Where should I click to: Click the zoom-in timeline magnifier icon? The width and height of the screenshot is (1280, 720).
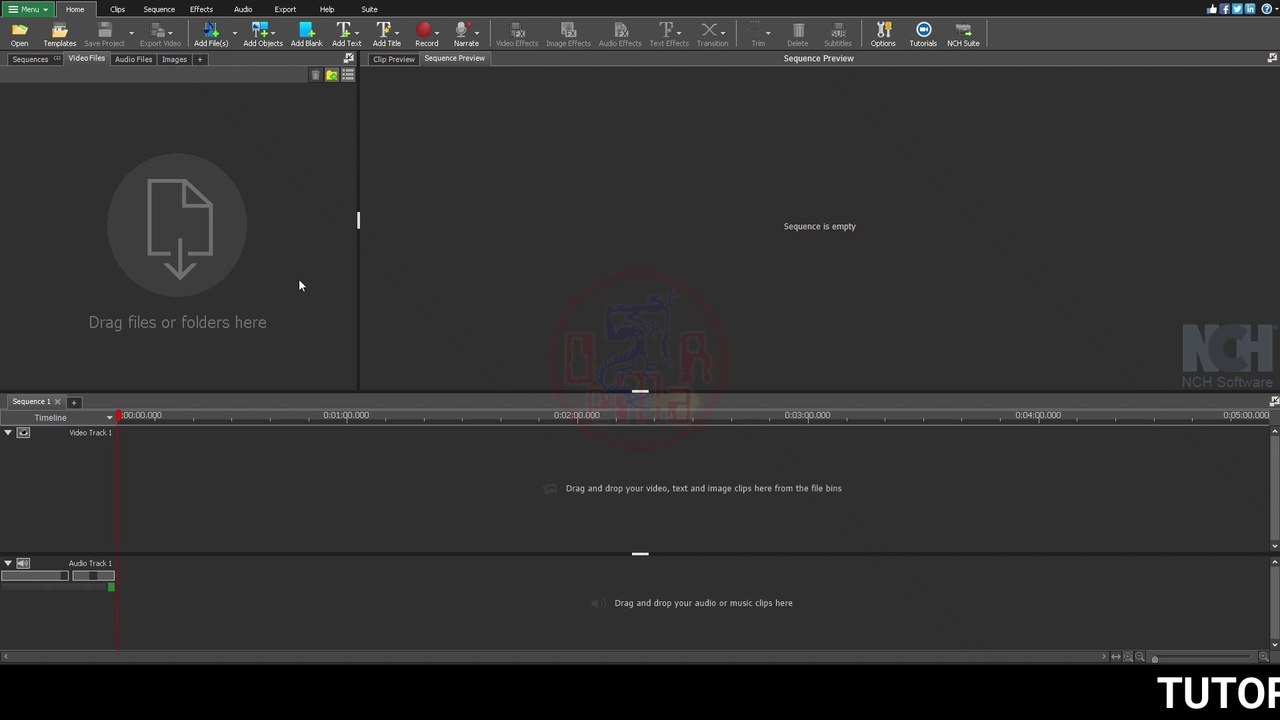click(x=1263, y=657)
